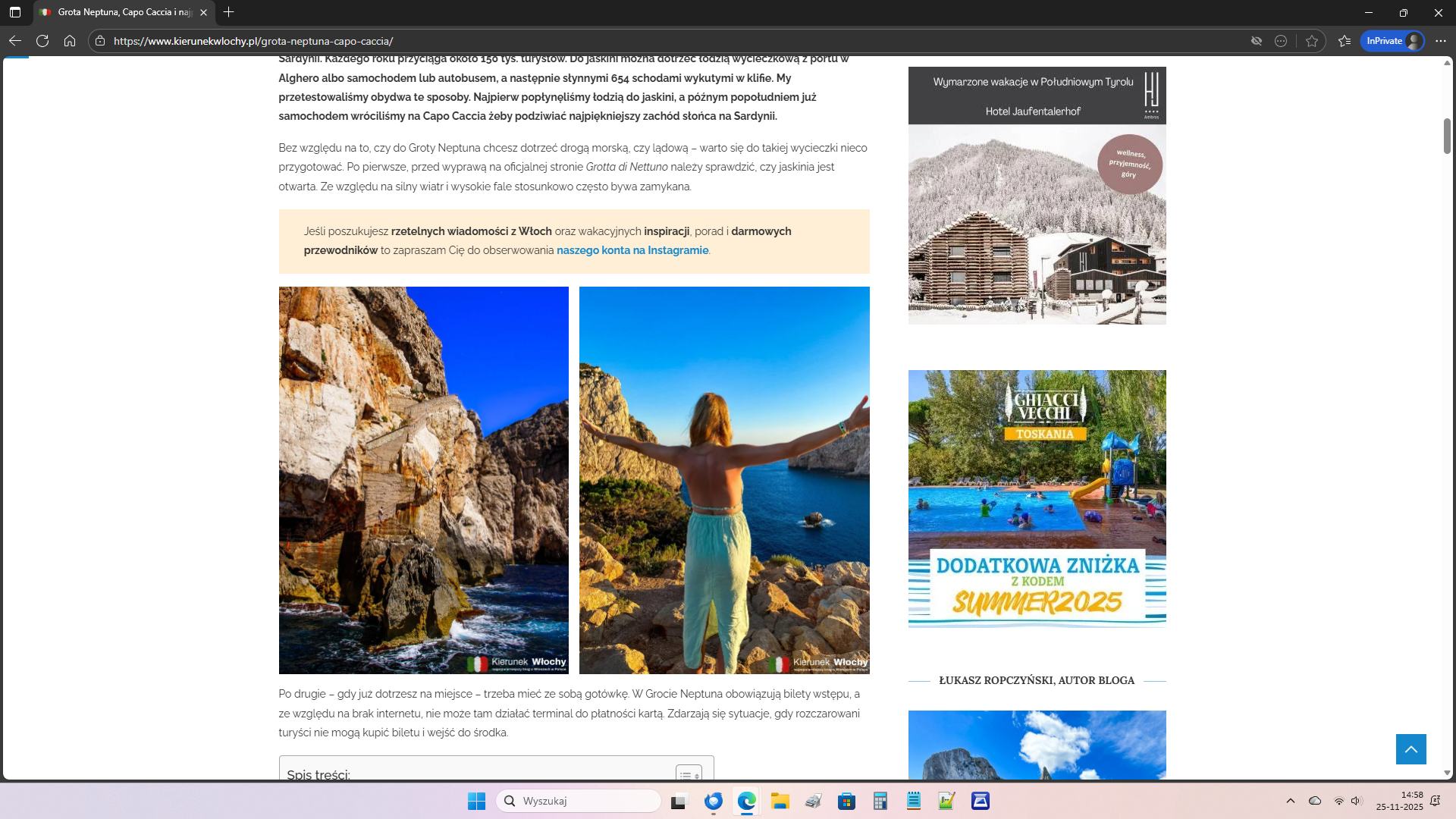Click the scroll-to-top arrow button
Viewport: 1456px width, 819px height.
click(1410, 749)
